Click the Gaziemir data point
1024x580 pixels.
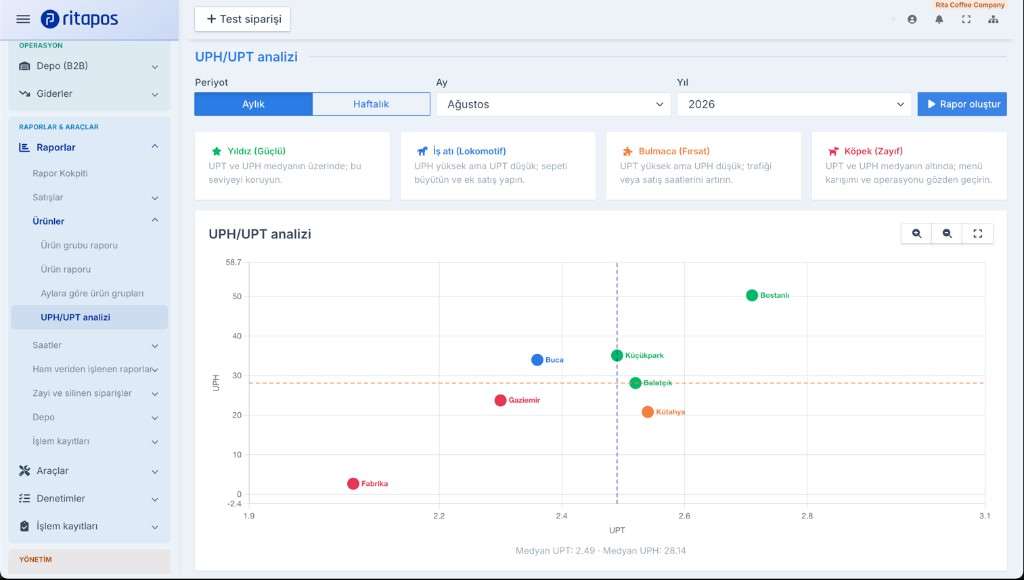(x=500, y=400)
